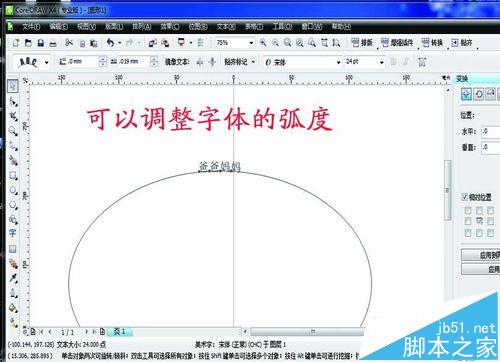This screenshot has width=500, height=362.
Task: Select the Eyedropper tool in toolbox
Action: click(13, 278)
